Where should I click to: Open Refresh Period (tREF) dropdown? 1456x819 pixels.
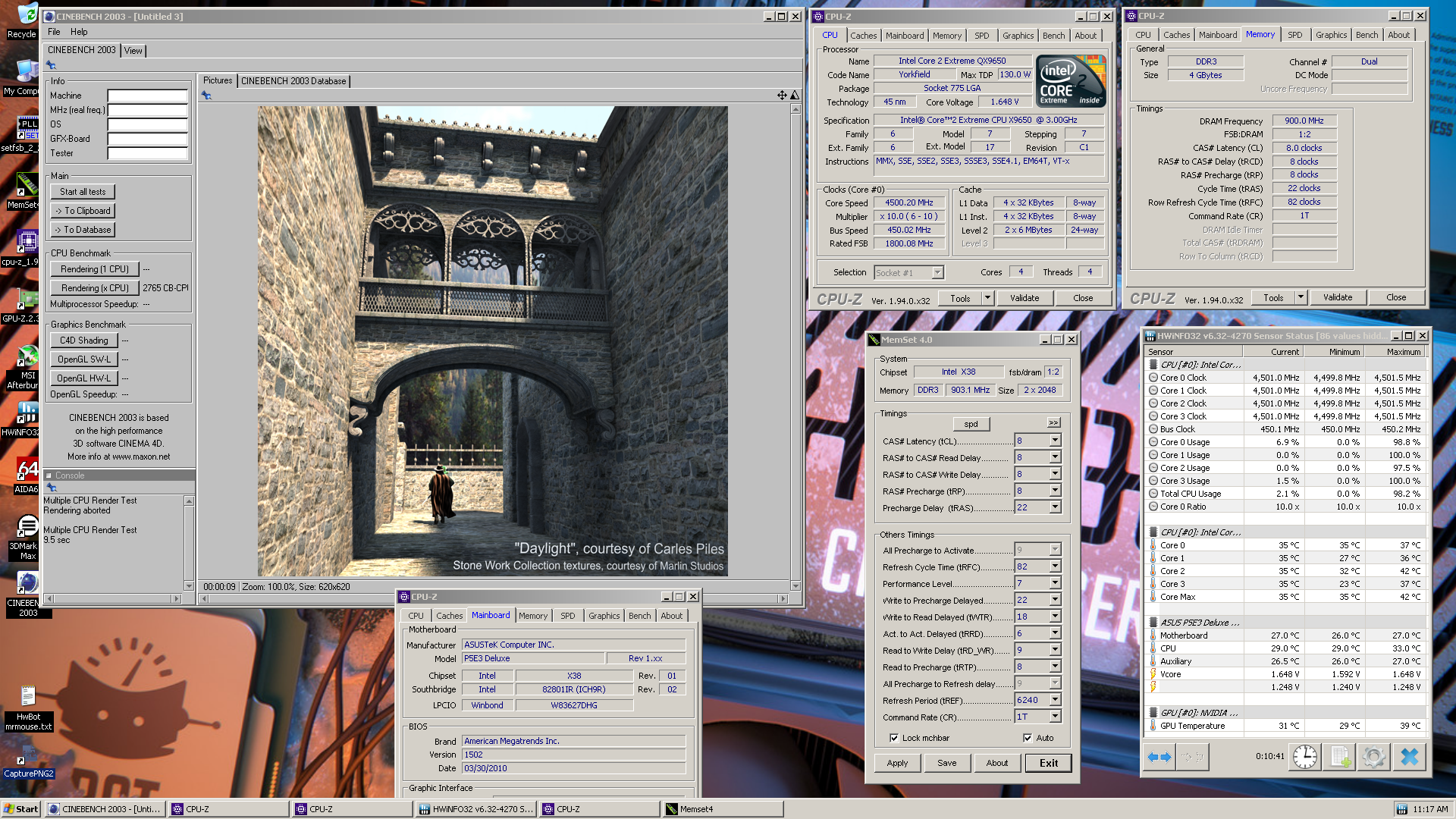pos(1055,700)
